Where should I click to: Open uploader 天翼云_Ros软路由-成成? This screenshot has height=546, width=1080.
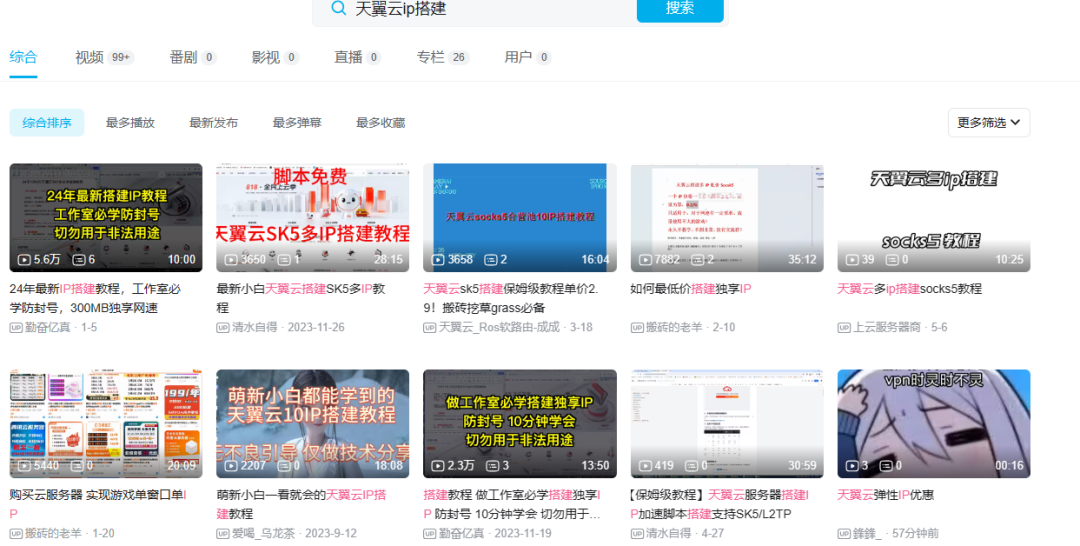(x=499, y=327)
